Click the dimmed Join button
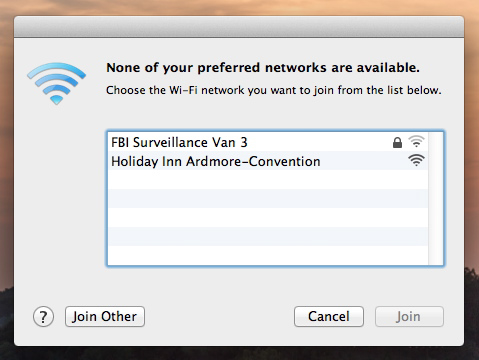Screen dimensions: 479x360 coord(409,316)
